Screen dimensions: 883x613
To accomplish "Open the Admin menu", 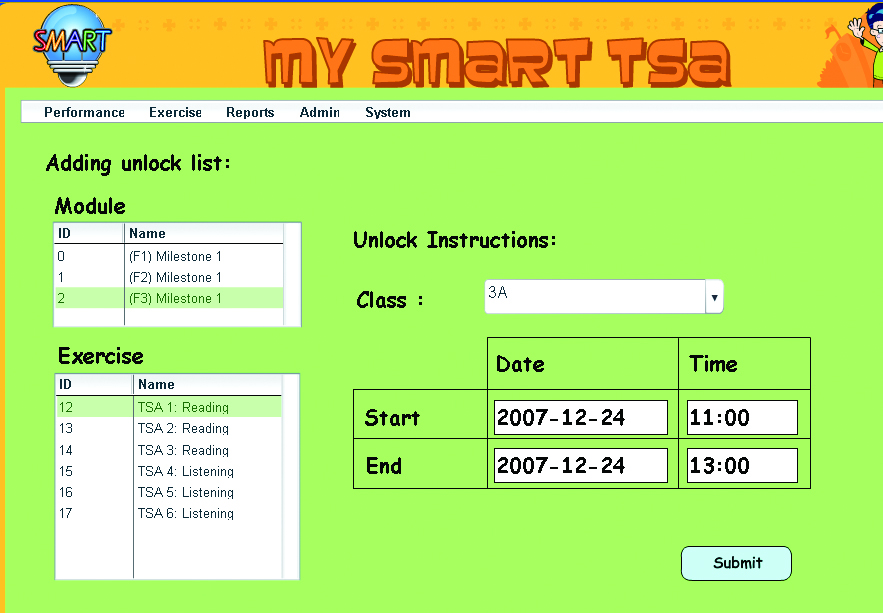I will (319, 113).
